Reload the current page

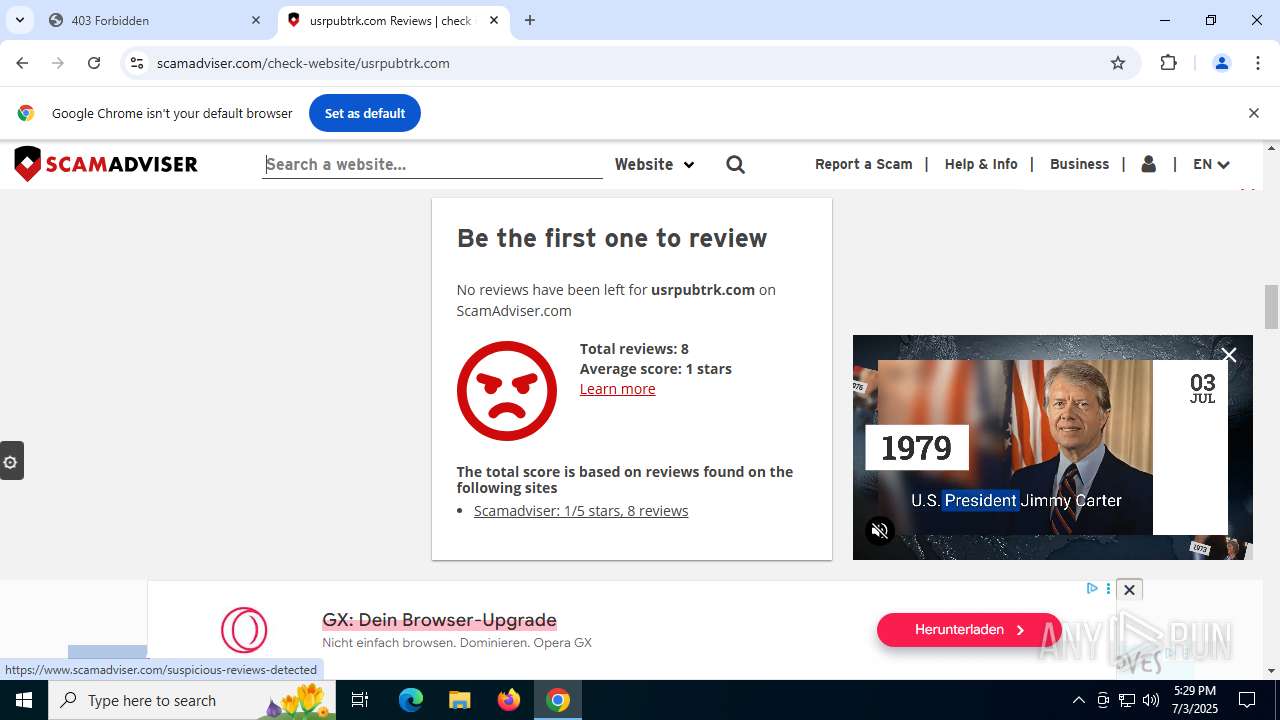(x=94, y=63)
